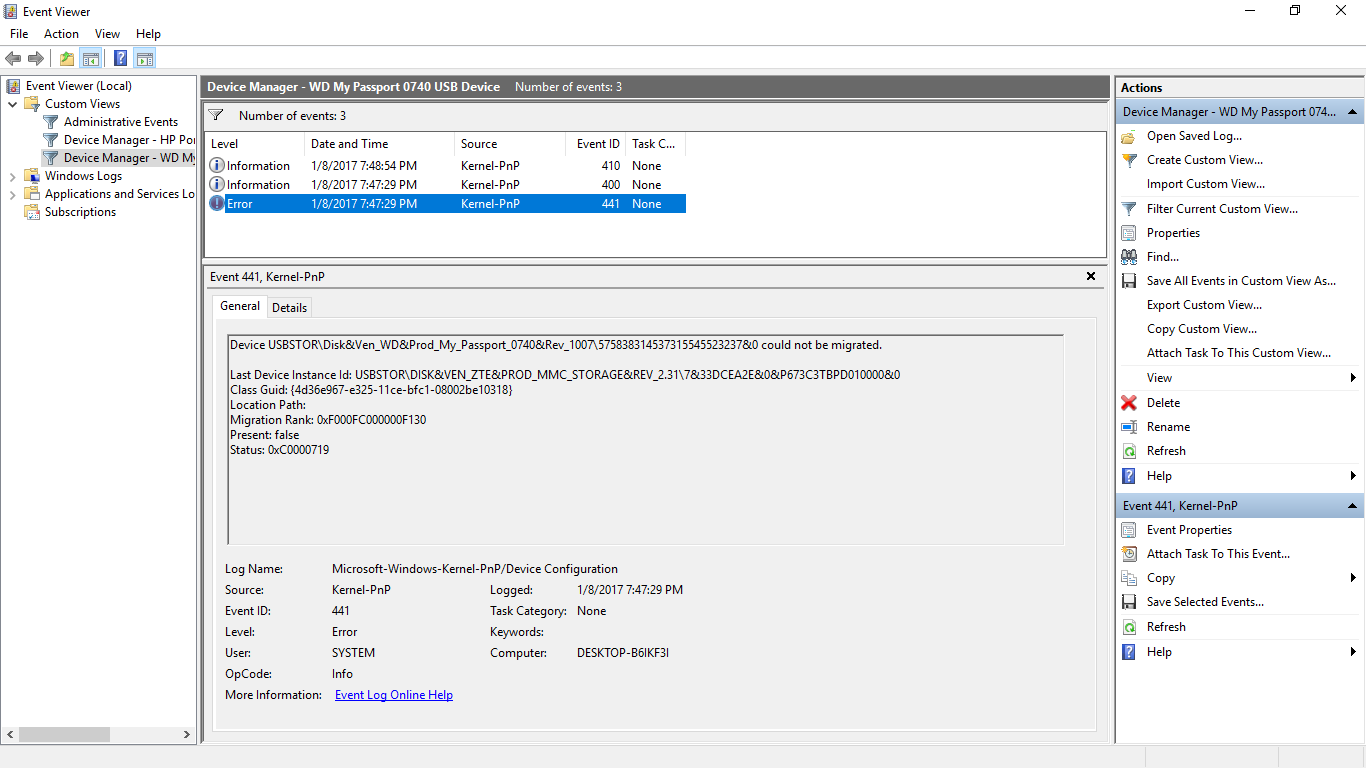Toggle the Show/Hide Action Pane toolbar button
1366x768 pixels.
(144, 58)
